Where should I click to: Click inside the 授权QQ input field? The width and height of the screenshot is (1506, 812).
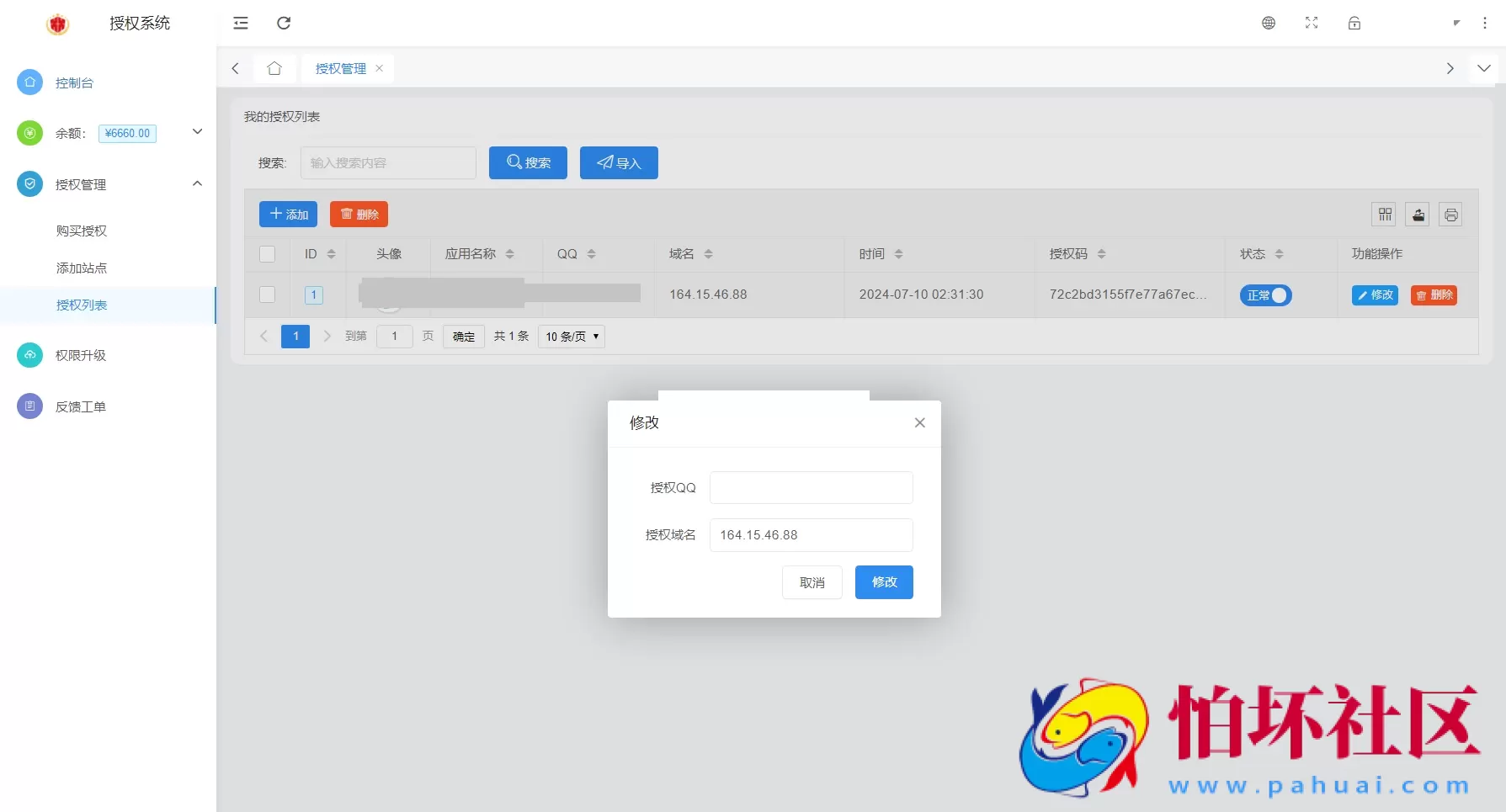[x=810, y=487]
